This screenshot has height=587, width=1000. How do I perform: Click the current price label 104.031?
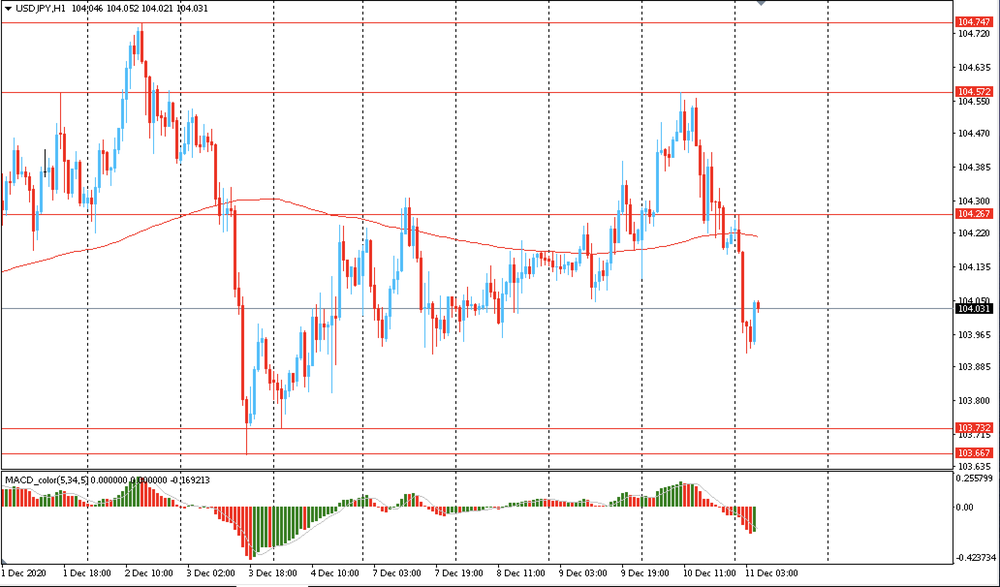[974, 309]
